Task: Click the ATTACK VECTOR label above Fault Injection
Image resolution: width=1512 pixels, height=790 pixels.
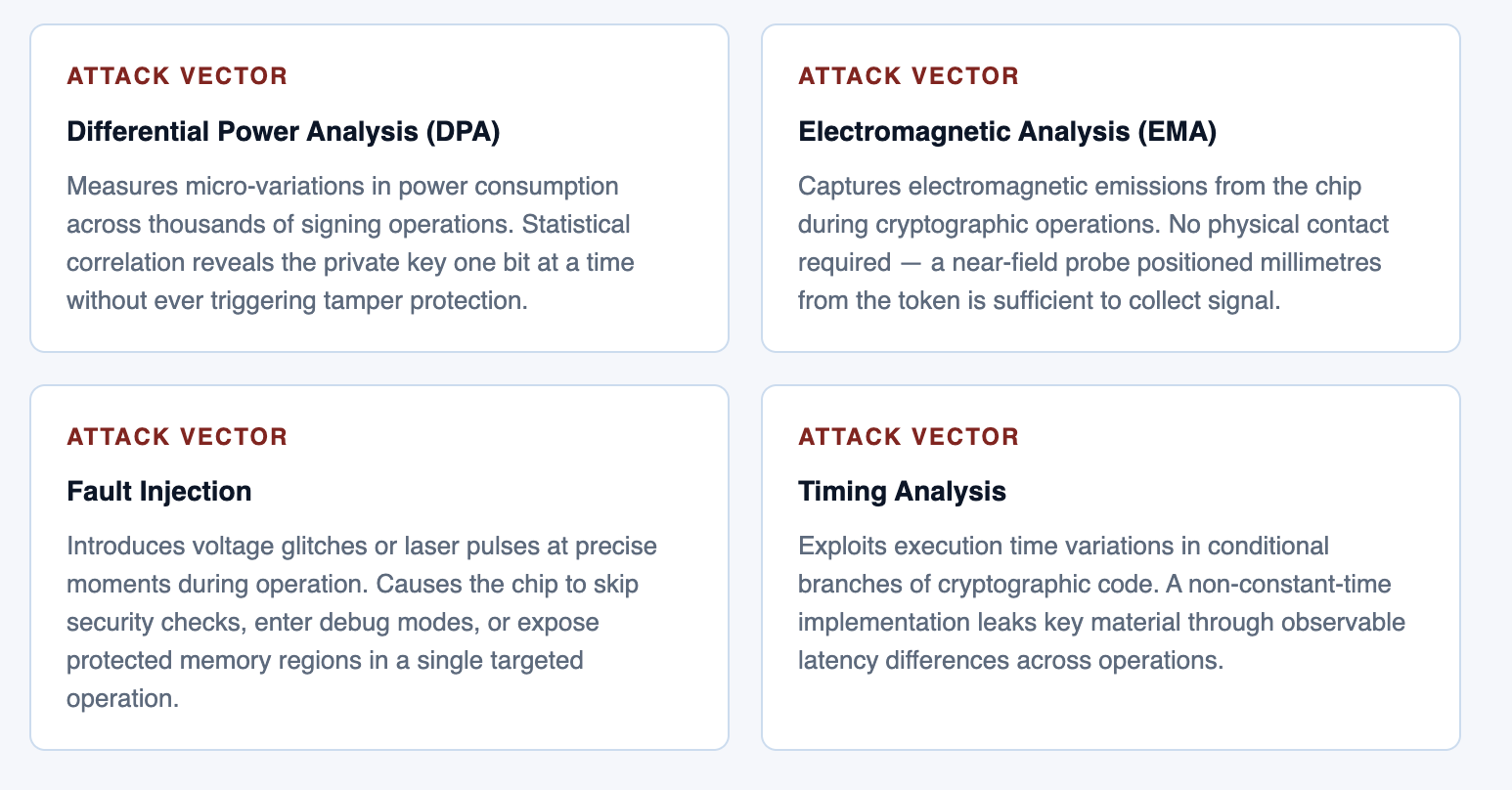Action: coord(177,436)
